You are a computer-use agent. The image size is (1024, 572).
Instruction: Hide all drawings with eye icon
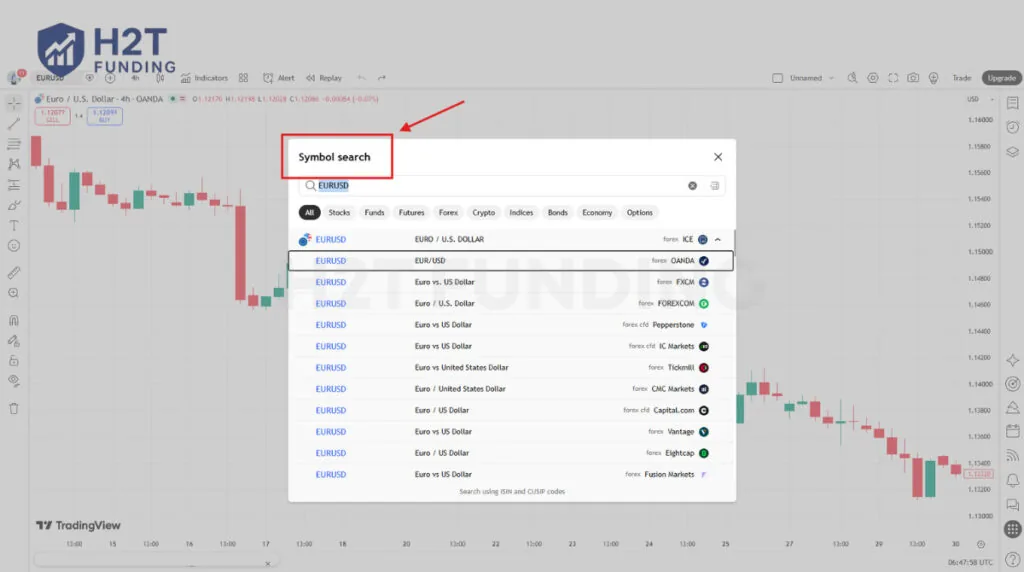(14, 381)
